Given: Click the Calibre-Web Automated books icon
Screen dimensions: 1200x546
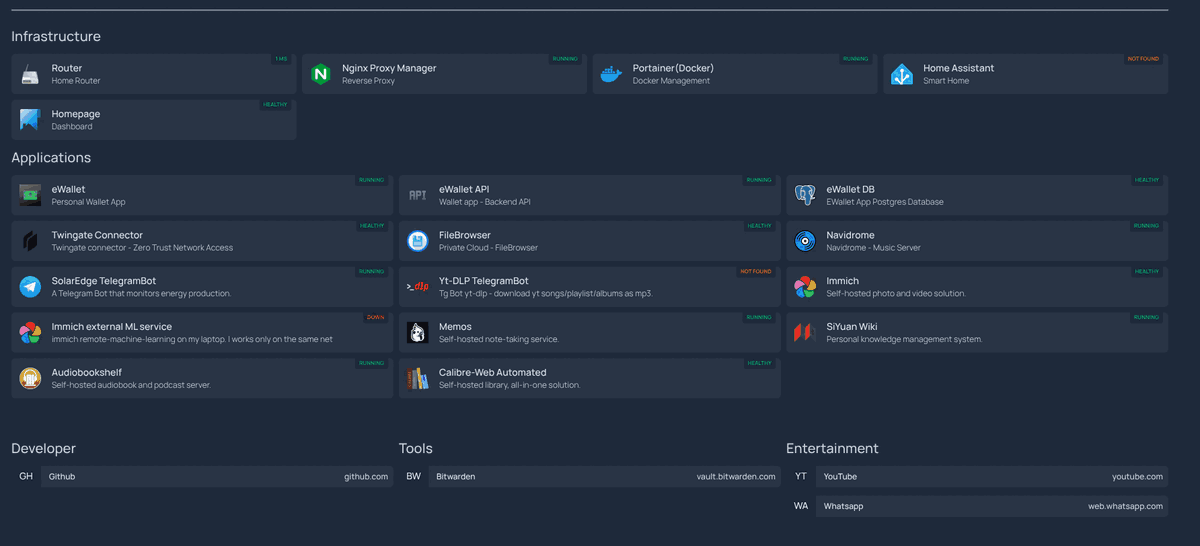Looking at the screenshot, I should click(x=417, y=378).
